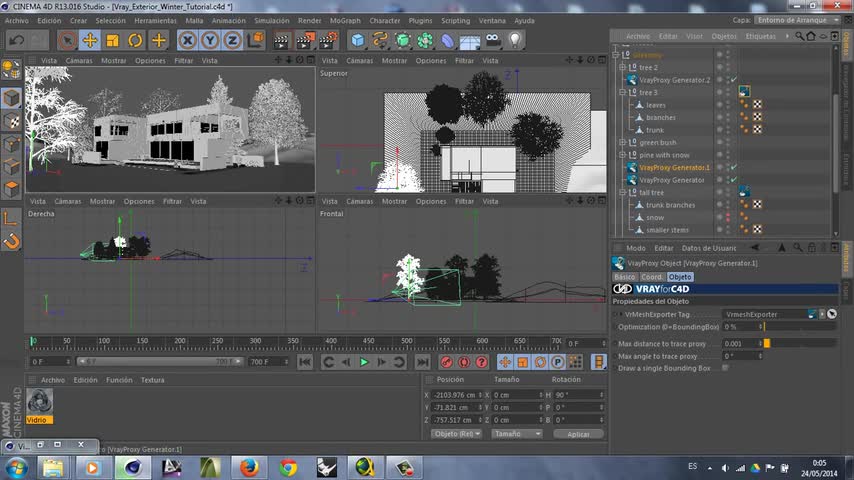This screenshot has height=480, width=854.
Task: Add a Cube primitive object
Action: point(357,40)
